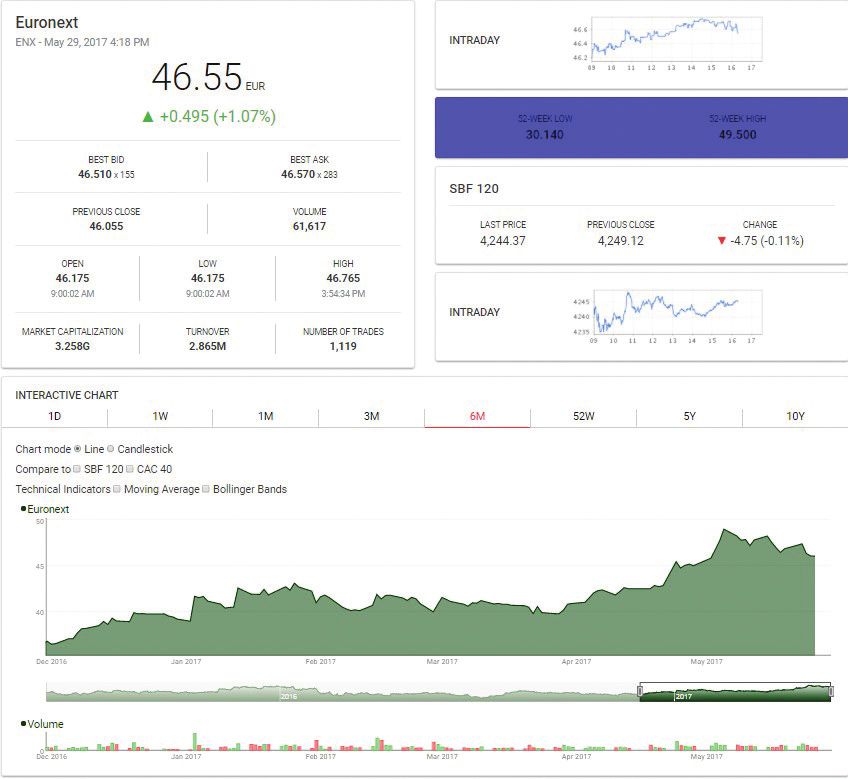The height and width of the screenshot is (779, 848).
Task: Click the Volume legend dot
Action: point(23,725)
